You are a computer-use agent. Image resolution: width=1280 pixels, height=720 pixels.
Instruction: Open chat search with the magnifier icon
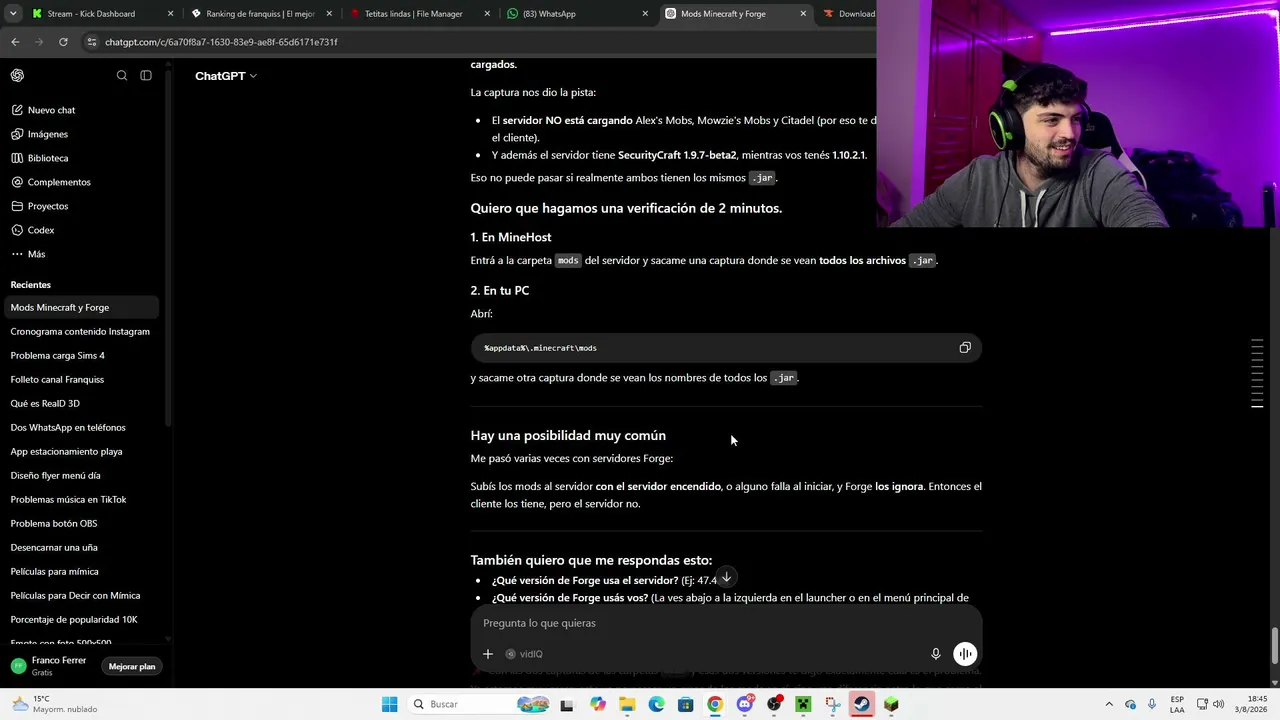[122, 76]
